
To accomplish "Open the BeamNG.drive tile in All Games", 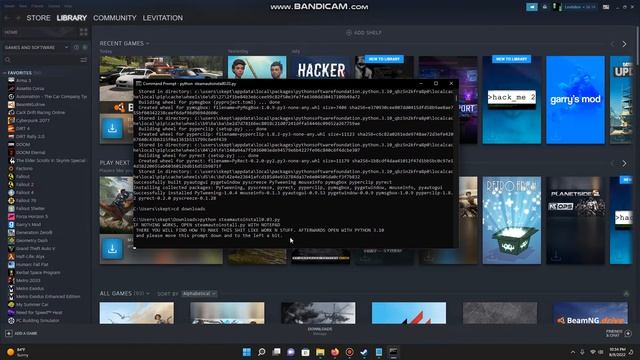I will pyautogui.click(x=590, y=313).
